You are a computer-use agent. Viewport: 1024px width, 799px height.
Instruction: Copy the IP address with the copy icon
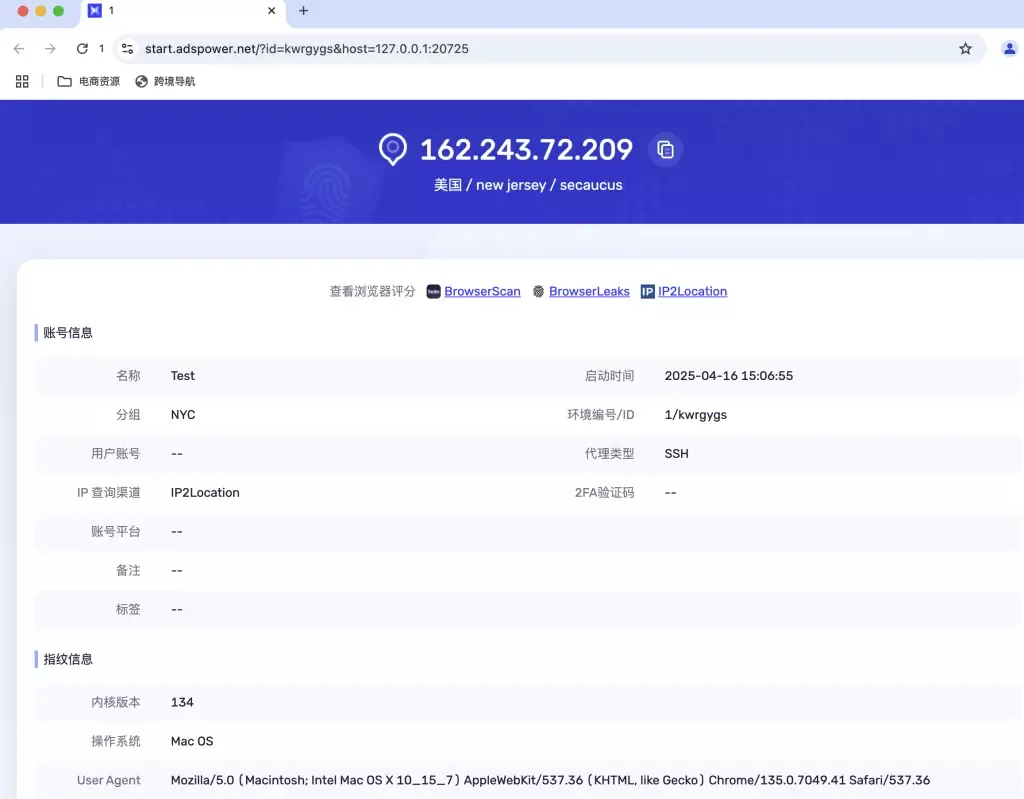[665, 150]
